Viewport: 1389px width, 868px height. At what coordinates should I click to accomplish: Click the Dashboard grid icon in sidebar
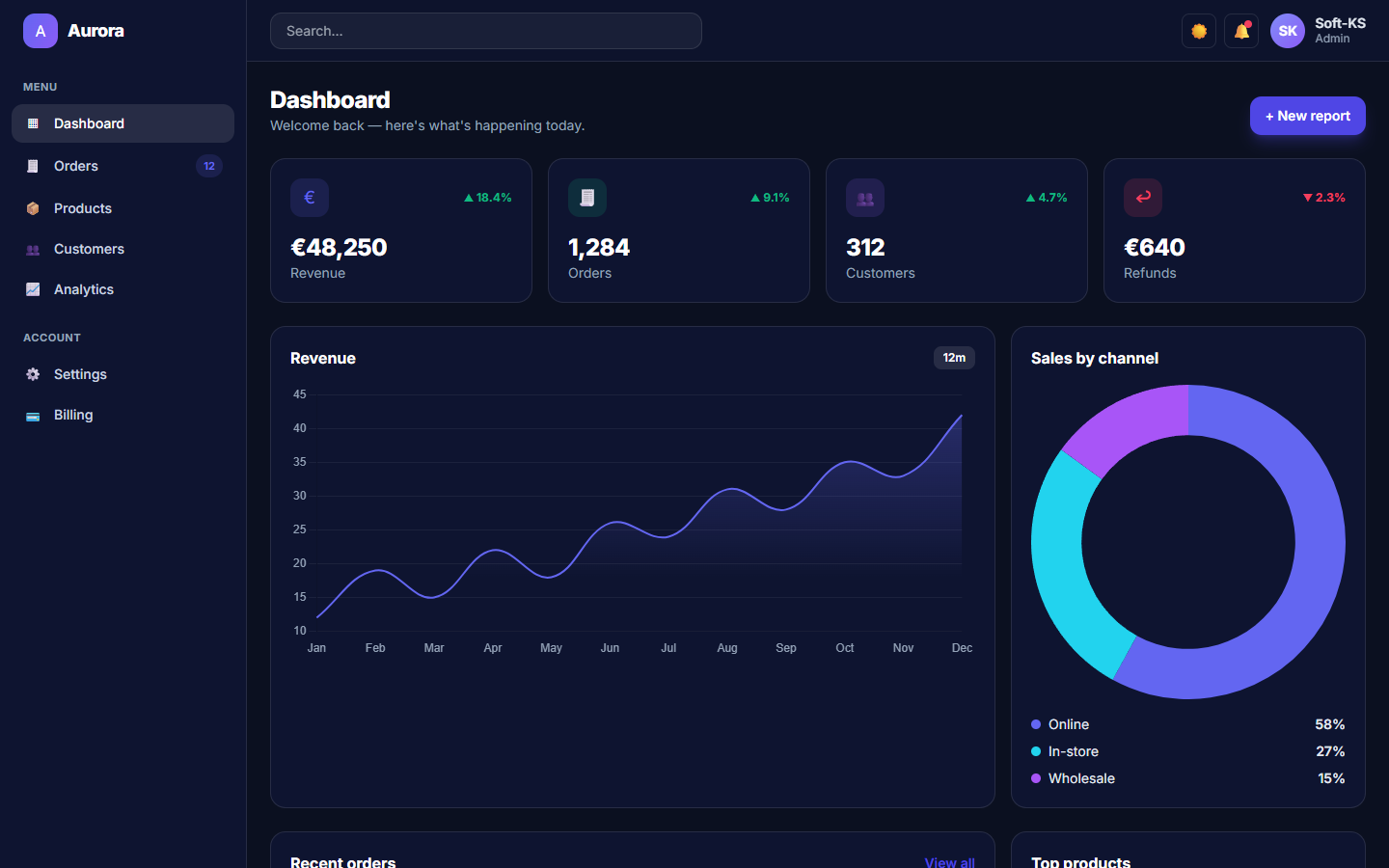coord(33,123)
